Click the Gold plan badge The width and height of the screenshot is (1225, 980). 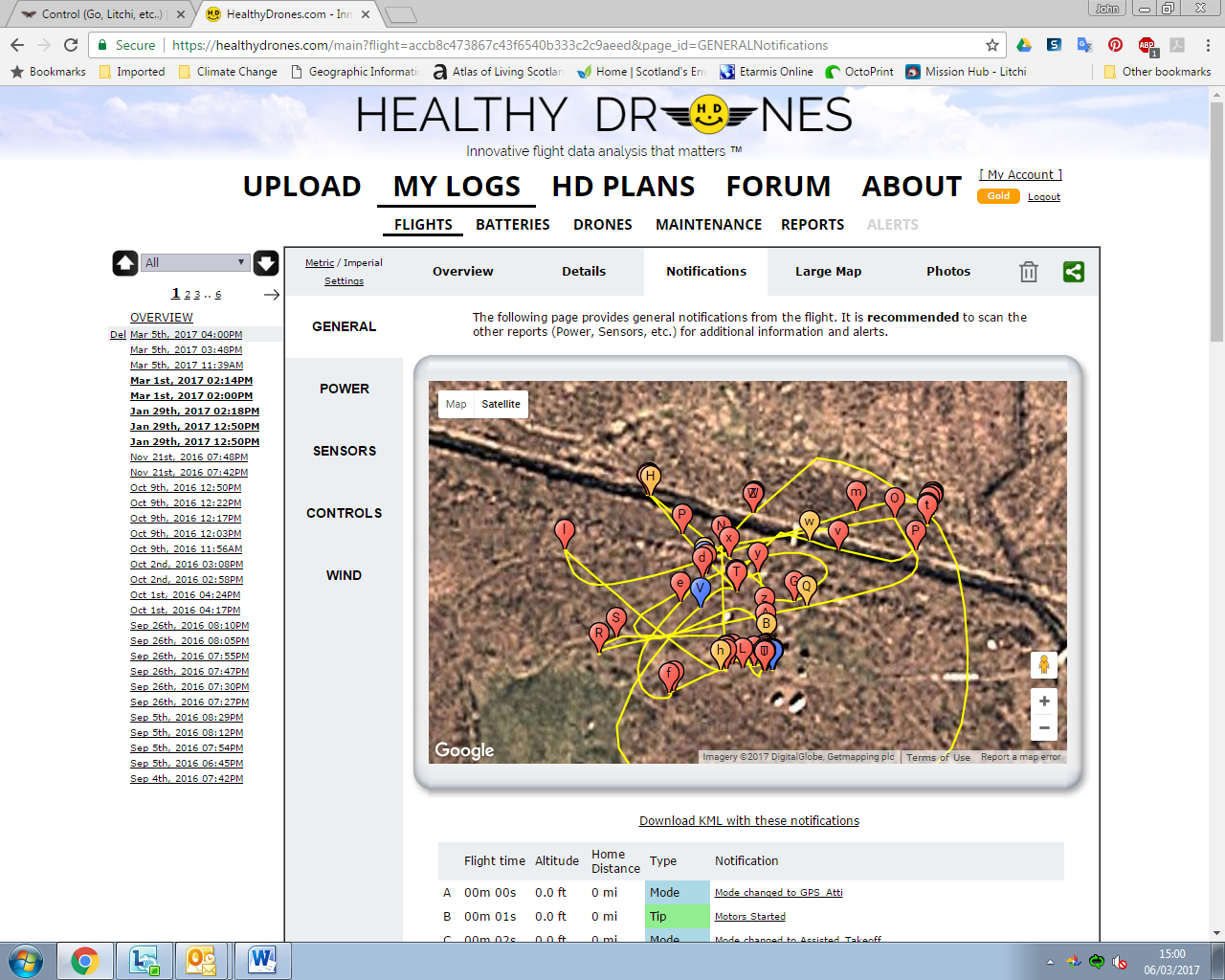(x=998, y=196)
